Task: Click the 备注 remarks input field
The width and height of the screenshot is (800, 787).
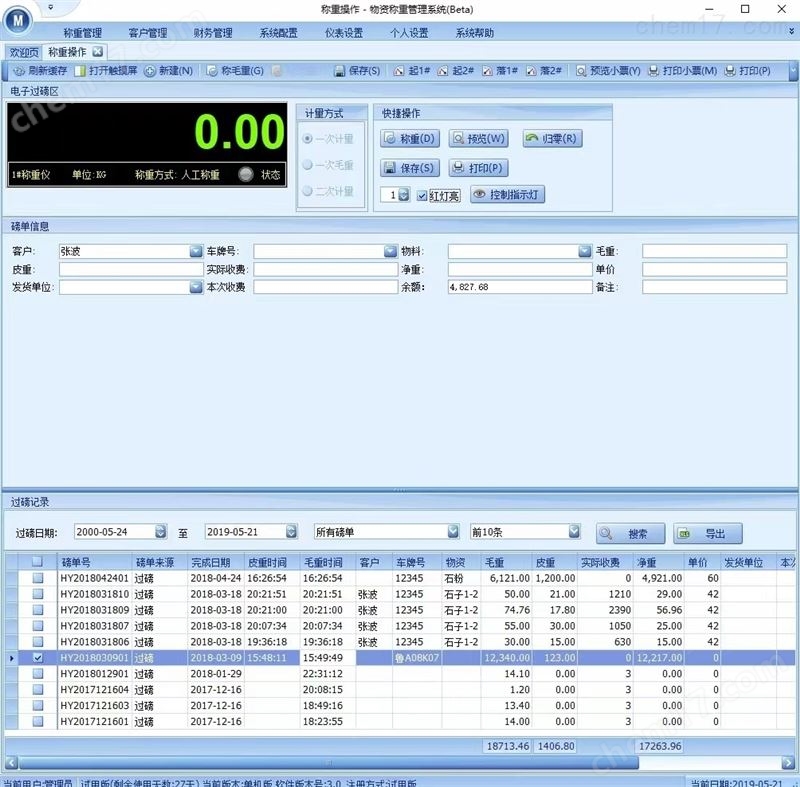Action: pos(715,287)
